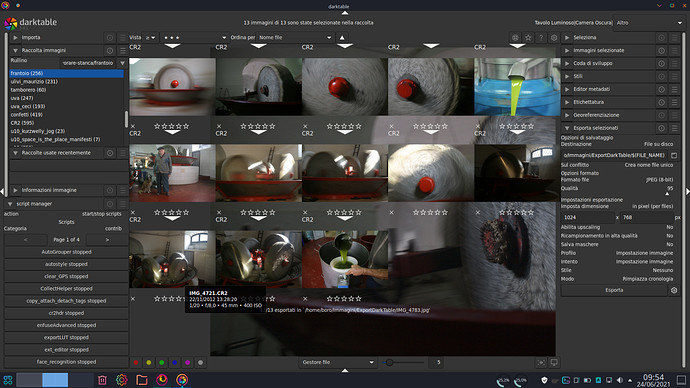Toggle grouped images icon in top toolbar
This screenshot has width=690, height=388.
click(x=515, y=38)
